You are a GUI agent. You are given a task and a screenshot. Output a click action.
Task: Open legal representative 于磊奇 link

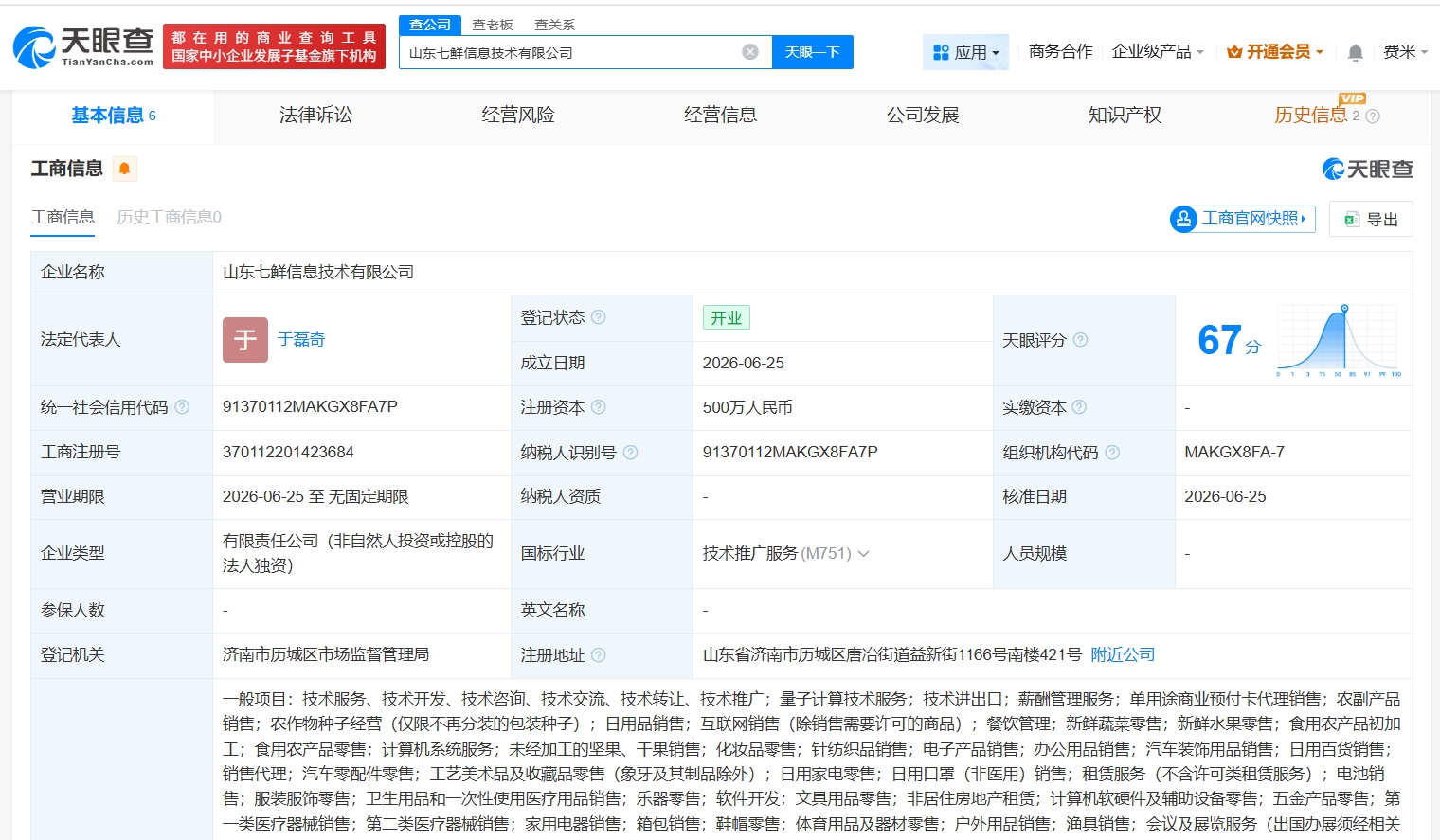click(x=301, y=340)
